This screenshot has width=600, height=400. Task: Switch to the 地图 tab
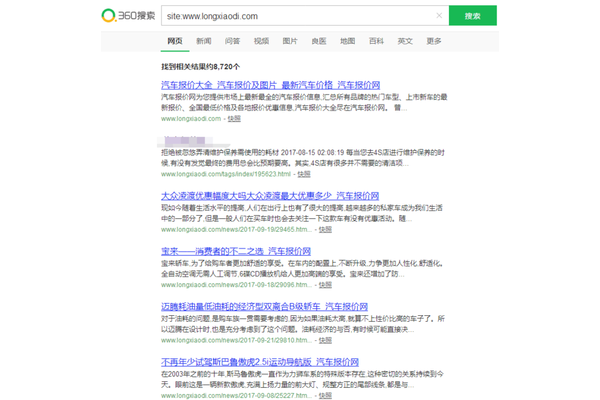pyautogui.click(x=347, y=41)
